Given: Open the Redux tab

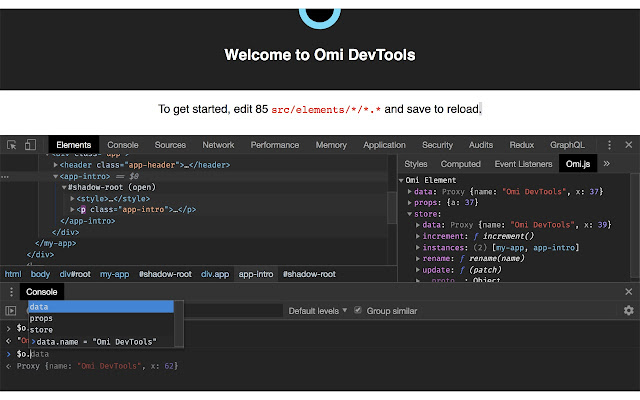Looking at the screenshot, I should click(522, 145).
